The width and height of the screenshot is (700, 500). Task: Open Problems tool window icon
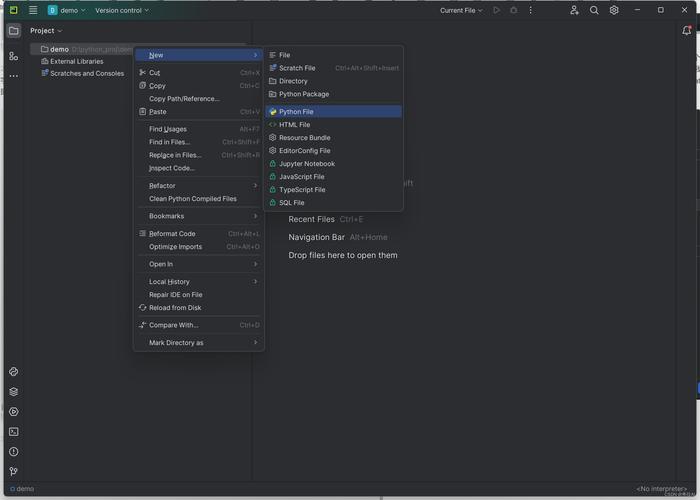14,452
